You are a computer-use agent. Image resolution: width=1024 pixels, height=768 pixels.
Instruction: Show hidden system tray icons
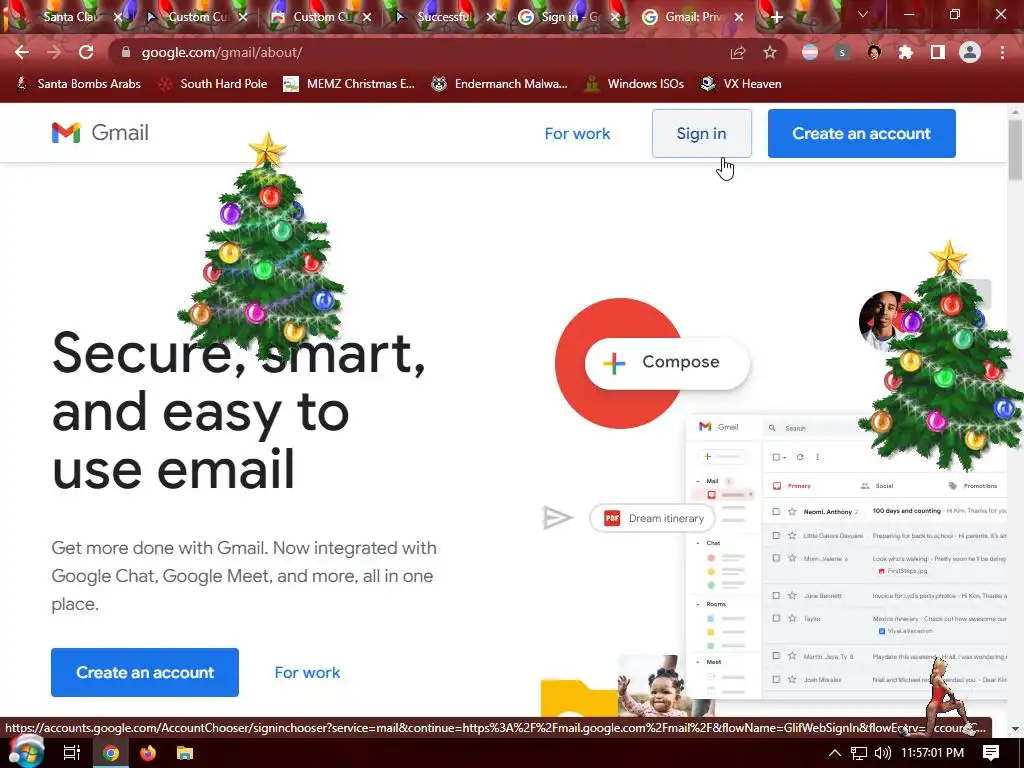pyautogui.click(x=835, y=753)
